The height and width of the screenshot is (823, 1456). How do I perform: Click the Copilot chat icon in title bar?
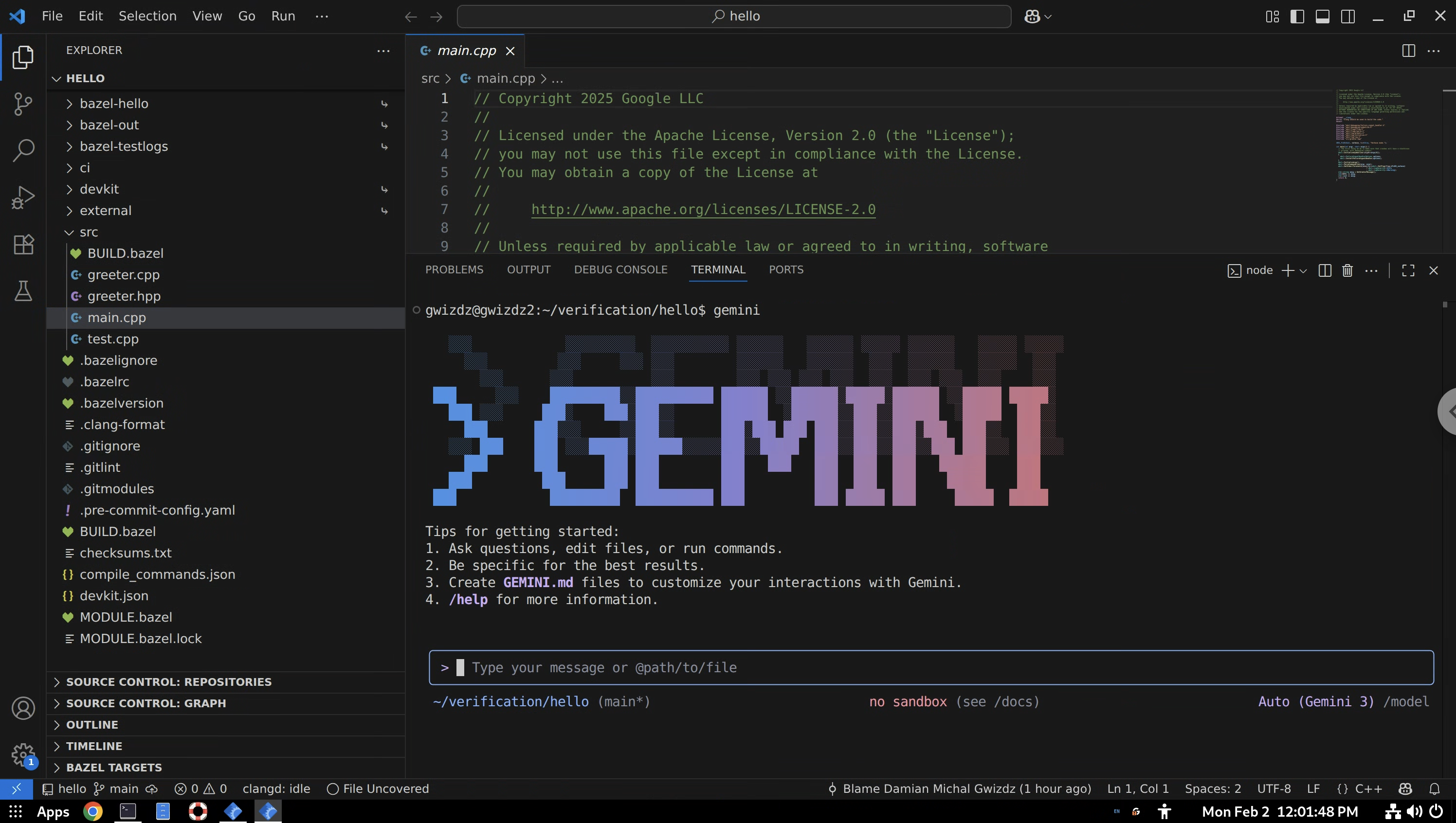click(x=1032, y=17)
